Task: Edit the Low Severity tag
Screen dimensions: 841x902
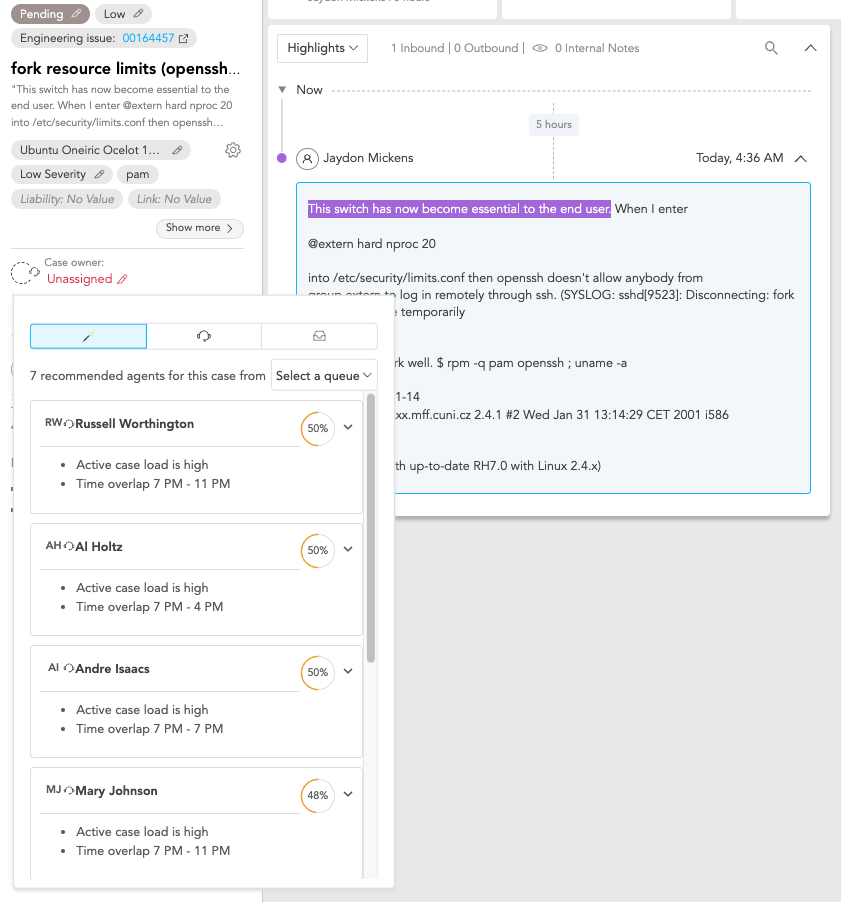Action: pyautogui.click(x=100, y=174)
